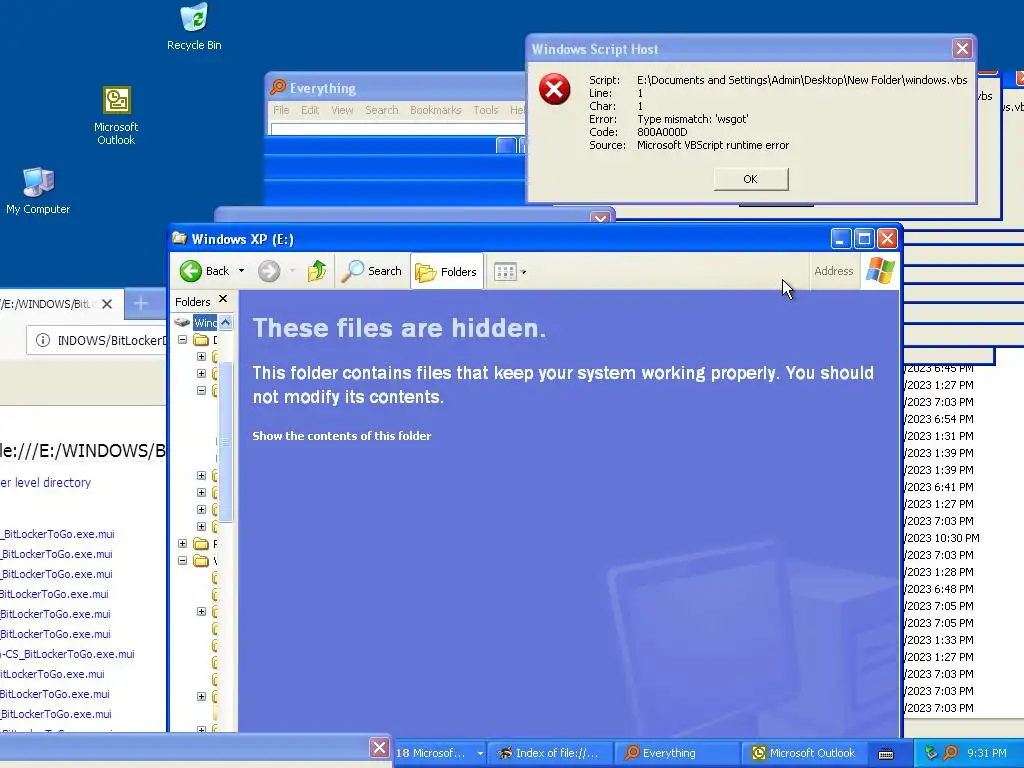This screenshot has height=768, width=1024.
Task: Open the Microsoft Outlook desktop shortcut
Action: coord(116,116)
